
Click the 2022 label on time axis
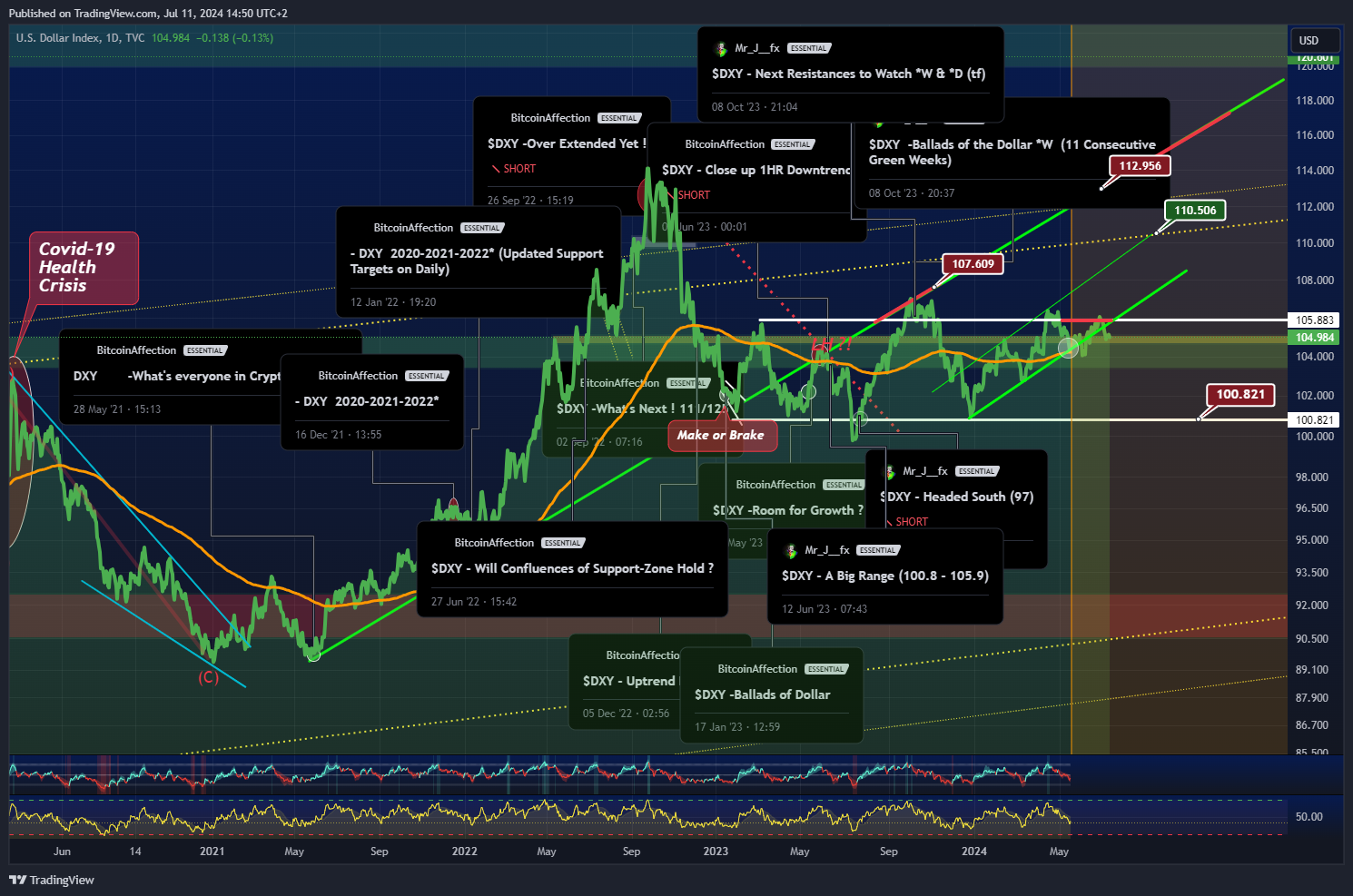(464, 852)
